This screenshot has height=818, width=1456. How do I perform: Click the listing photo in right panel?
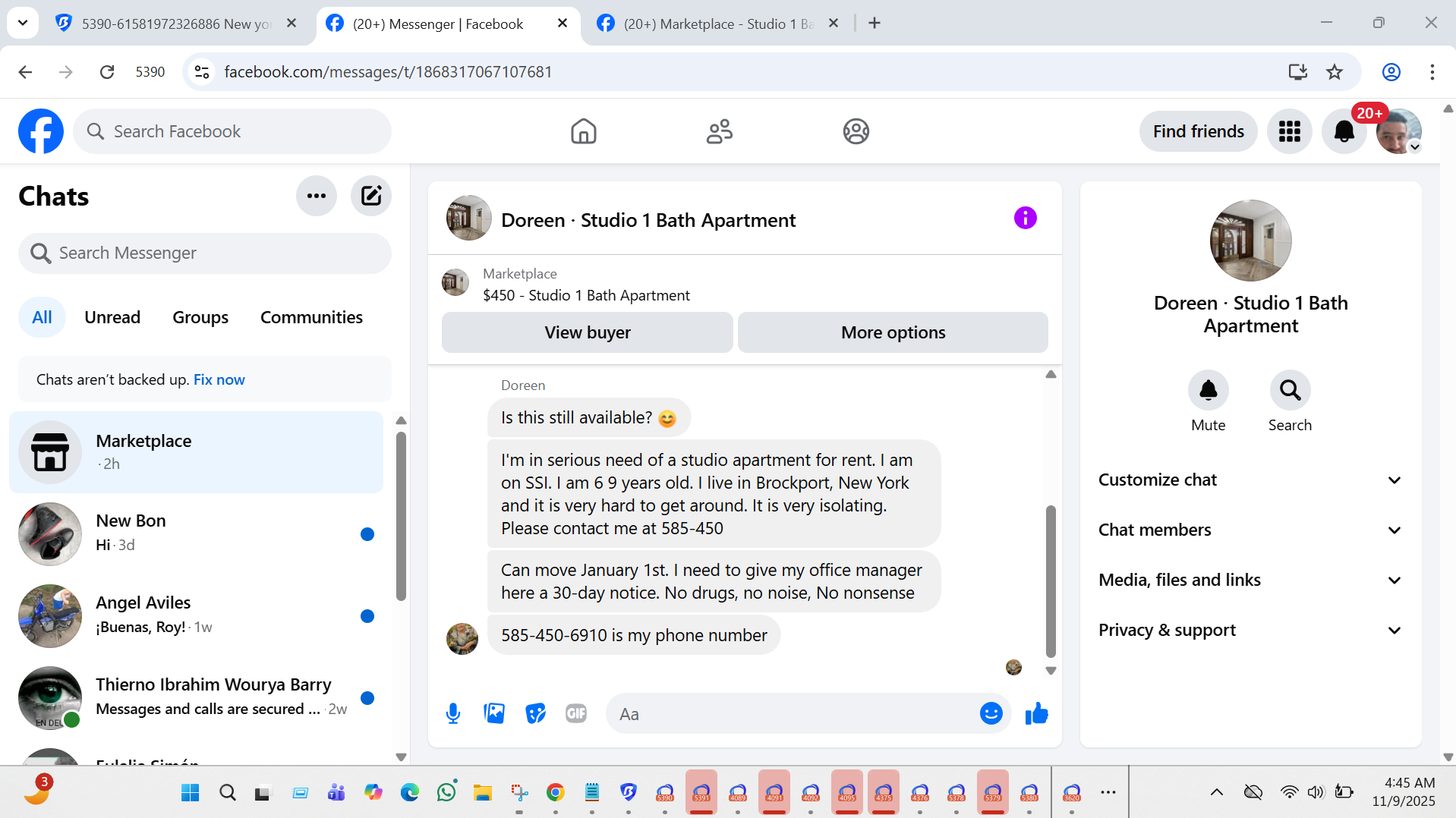(x=1250, y=241)
